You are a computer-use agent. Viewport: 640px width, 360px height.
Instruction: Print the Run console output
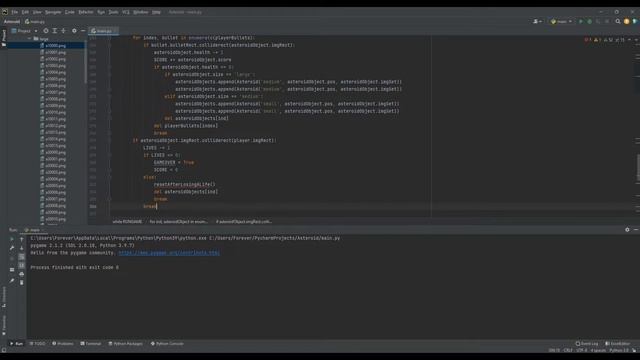pyautogui.click(x=22, y=274)
